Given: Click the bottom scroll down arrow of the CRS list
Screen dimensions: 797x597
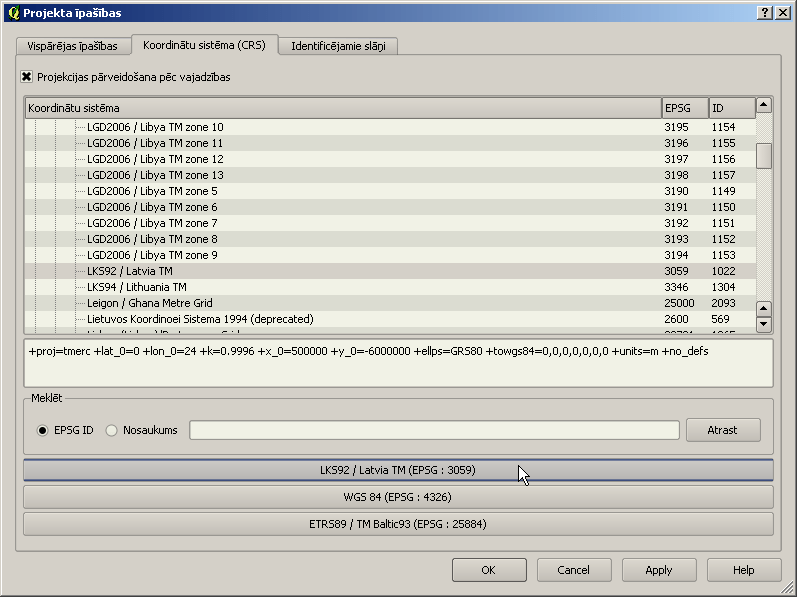Looking at the screenshot, I should pos(764,324).
